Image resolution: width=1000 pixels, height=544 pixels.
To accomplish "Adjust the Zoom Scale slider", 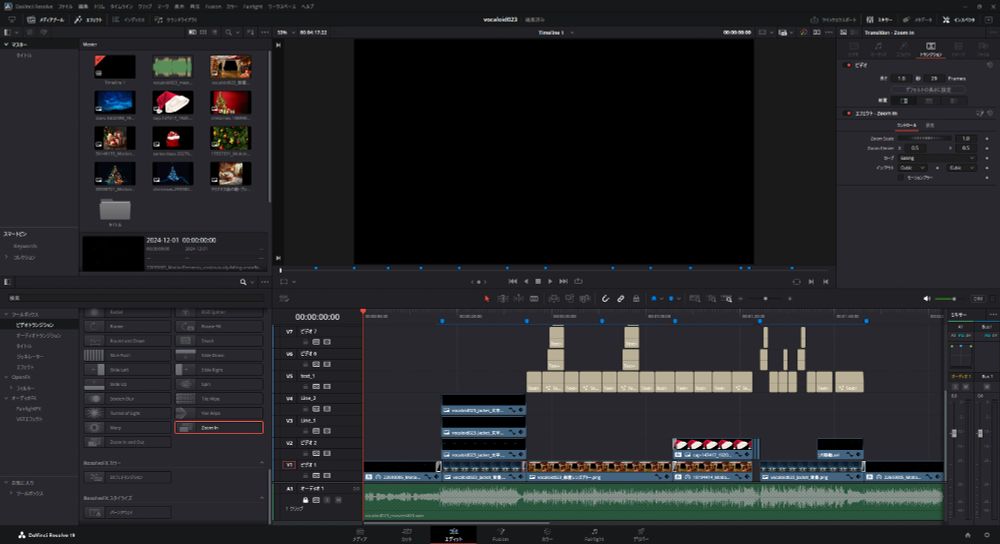I will pyautogui.click(x=926, y=138).
